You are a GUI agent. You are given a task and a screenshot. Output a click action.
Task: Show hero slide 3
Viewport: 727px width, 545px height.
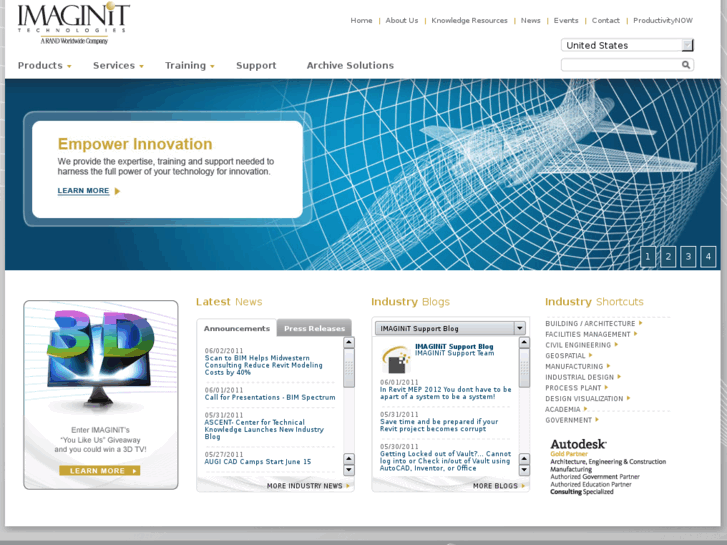click(688, 256)
